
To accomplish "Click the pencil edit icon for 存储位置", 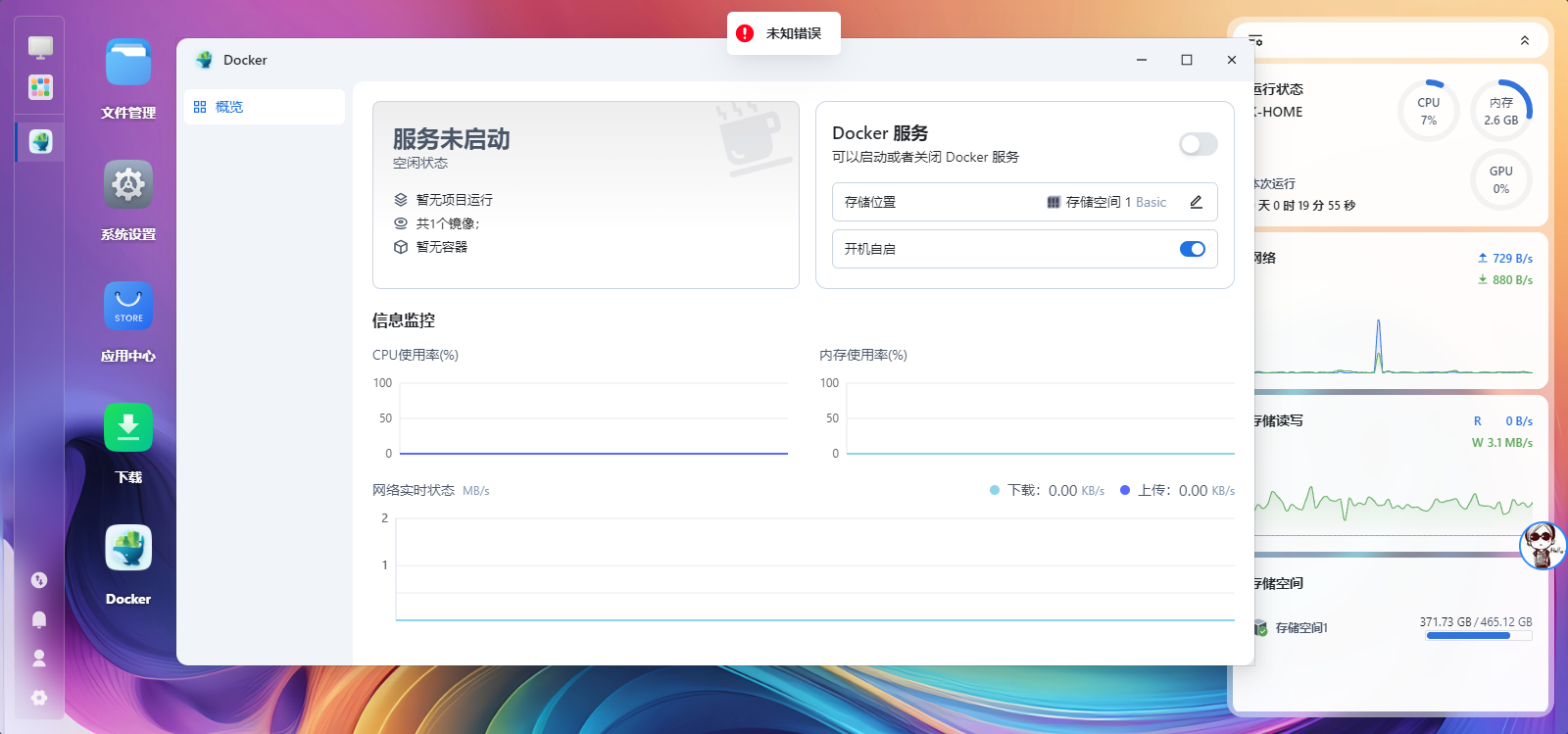I will 1196,202.
